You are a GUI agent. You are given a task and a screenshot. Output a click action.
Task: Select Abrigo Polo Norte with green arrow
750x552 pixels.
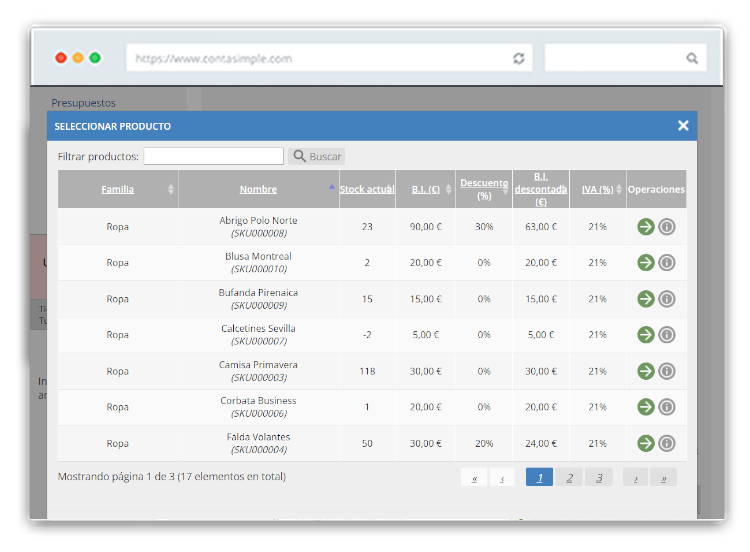(x=646, y=227)
